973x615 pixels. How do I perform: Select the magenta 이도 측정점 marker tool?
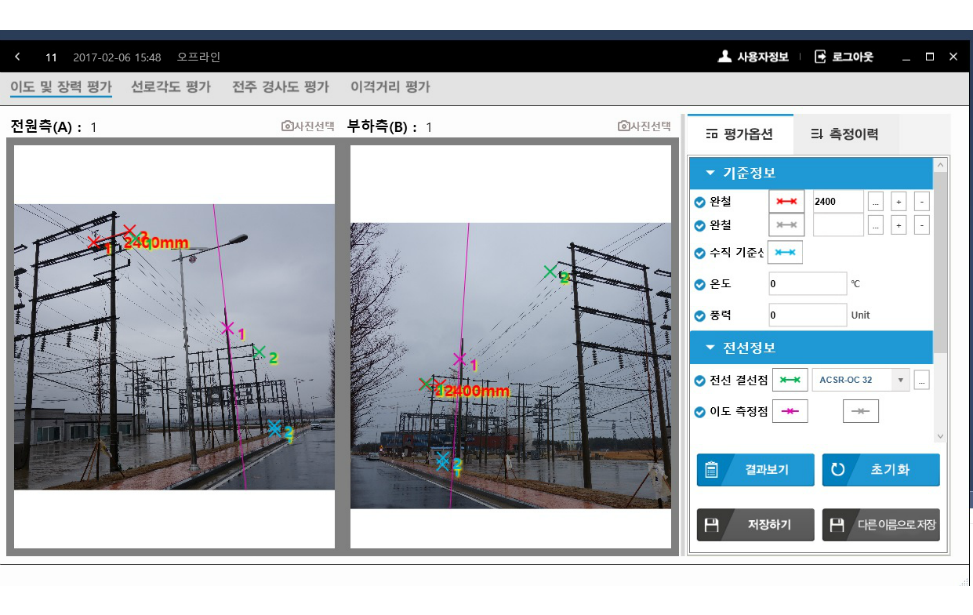(x=790, y=411)
